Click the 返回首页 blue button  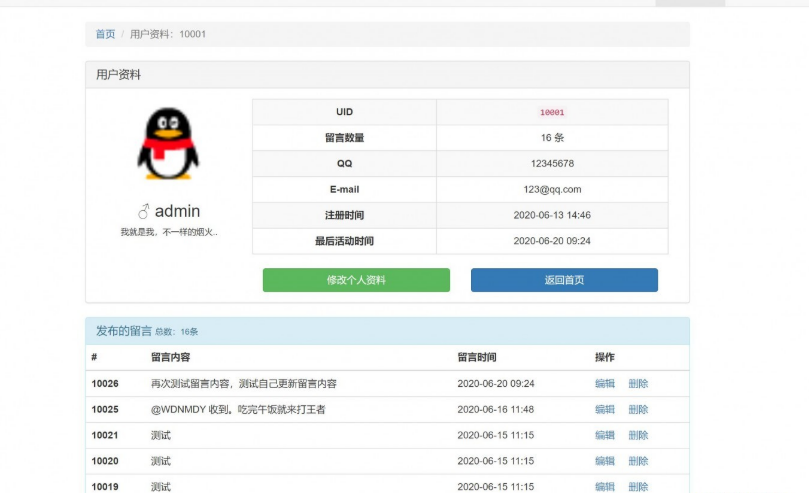(x=564, y=280)
